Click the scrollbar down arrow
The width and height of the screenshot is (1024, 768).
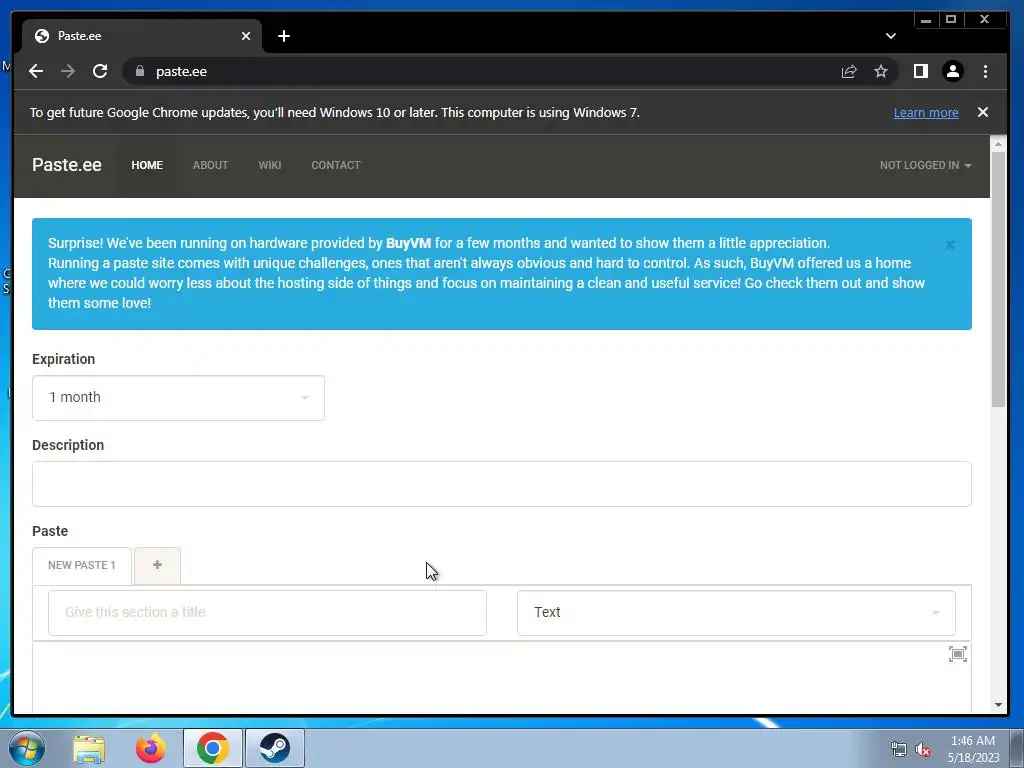pyautogui.click(x=998, y=705)
